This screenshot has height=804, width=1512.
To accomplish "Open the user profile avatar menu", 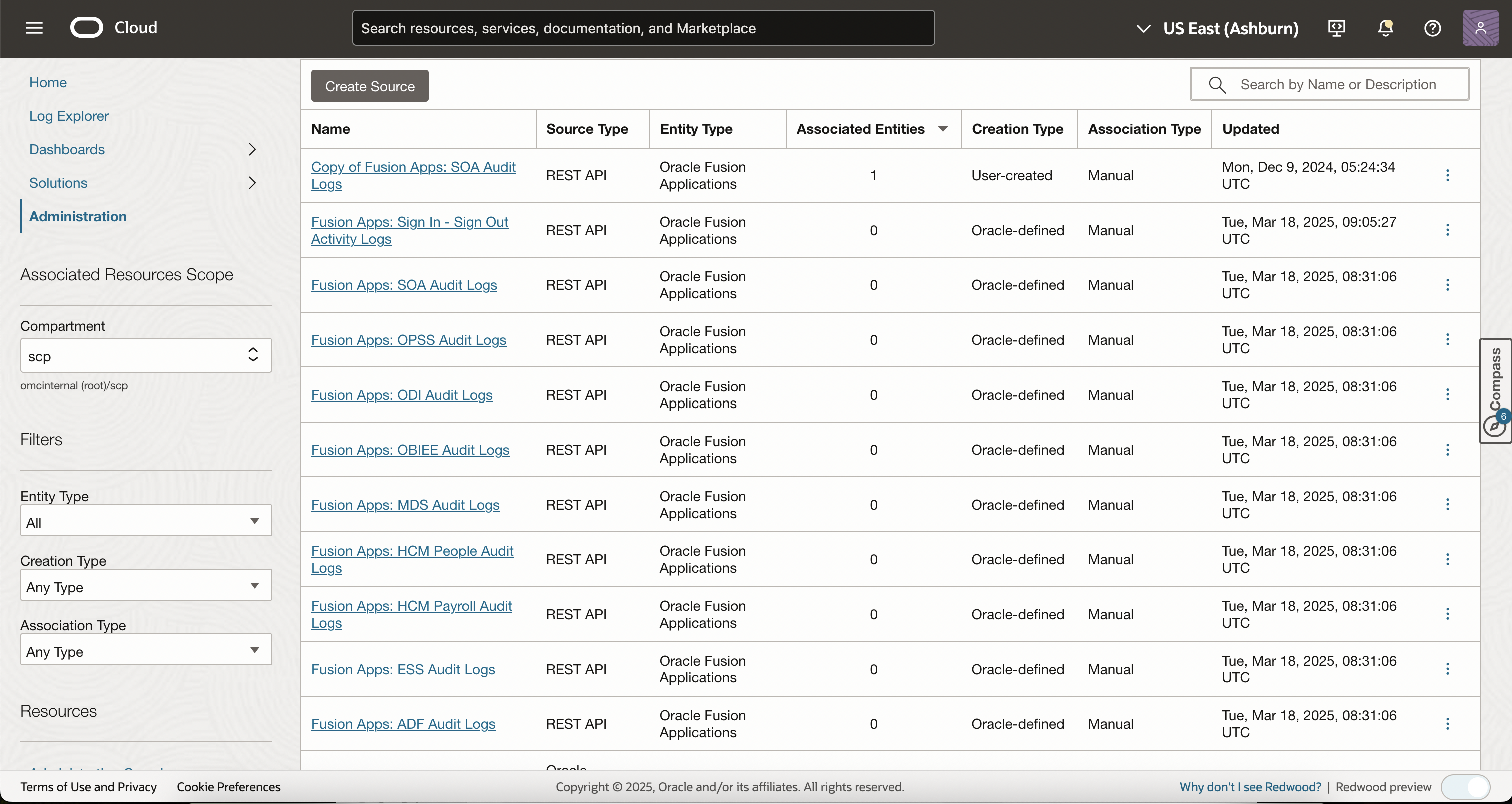I will 1480,28.
